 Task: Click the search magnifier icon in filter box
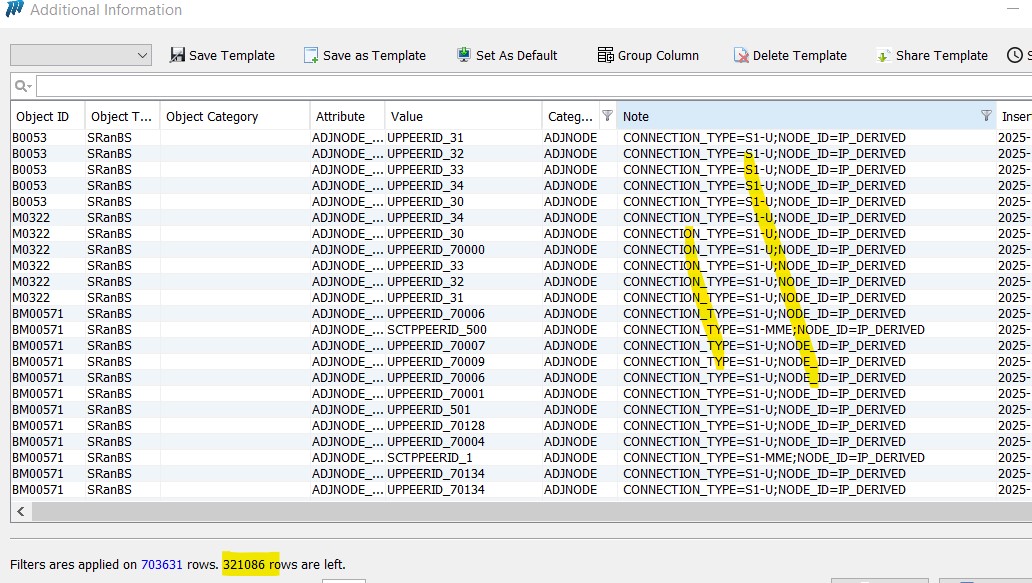click(22, 86)
